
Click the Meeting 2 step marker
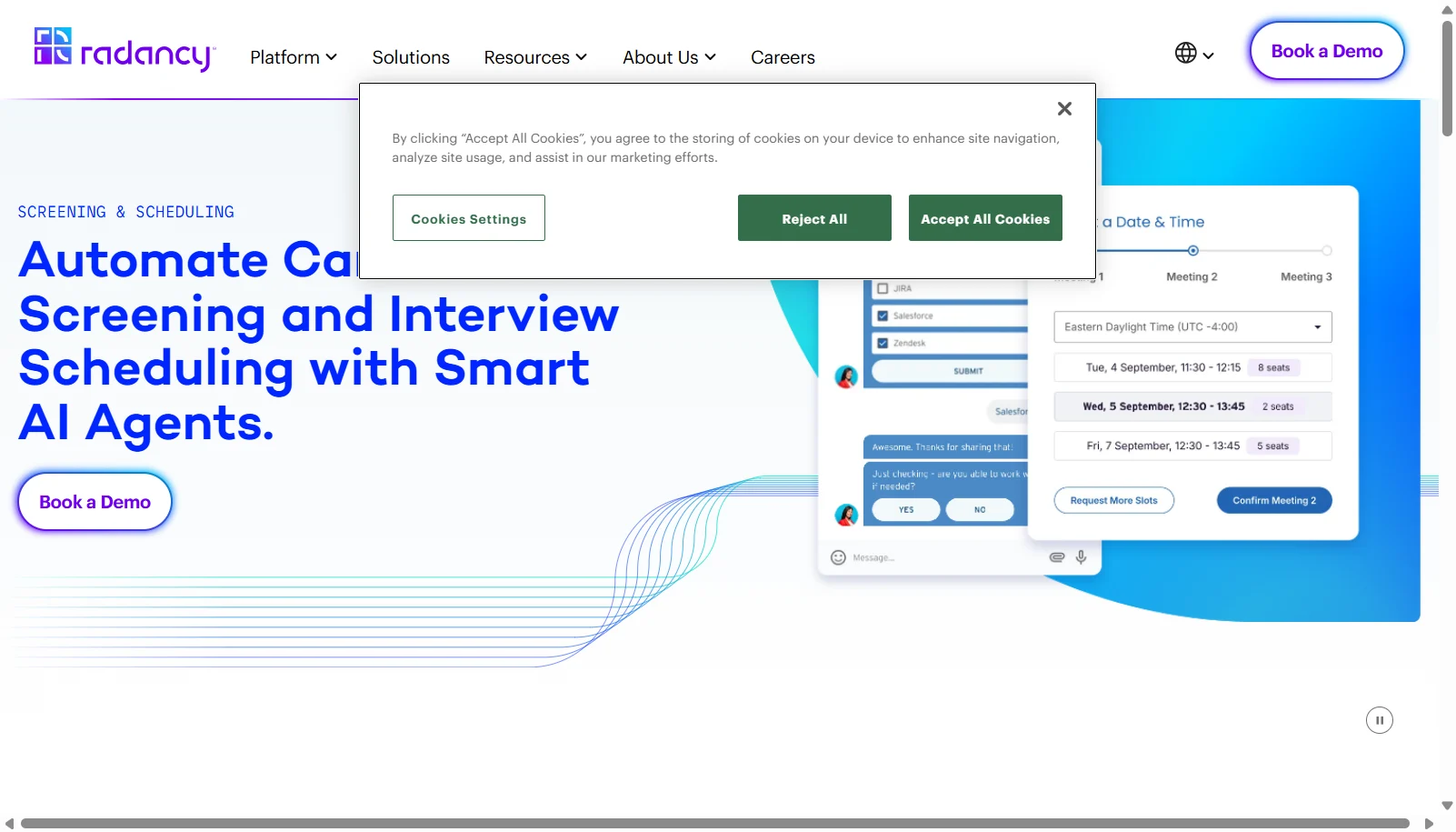[1192, 250]
